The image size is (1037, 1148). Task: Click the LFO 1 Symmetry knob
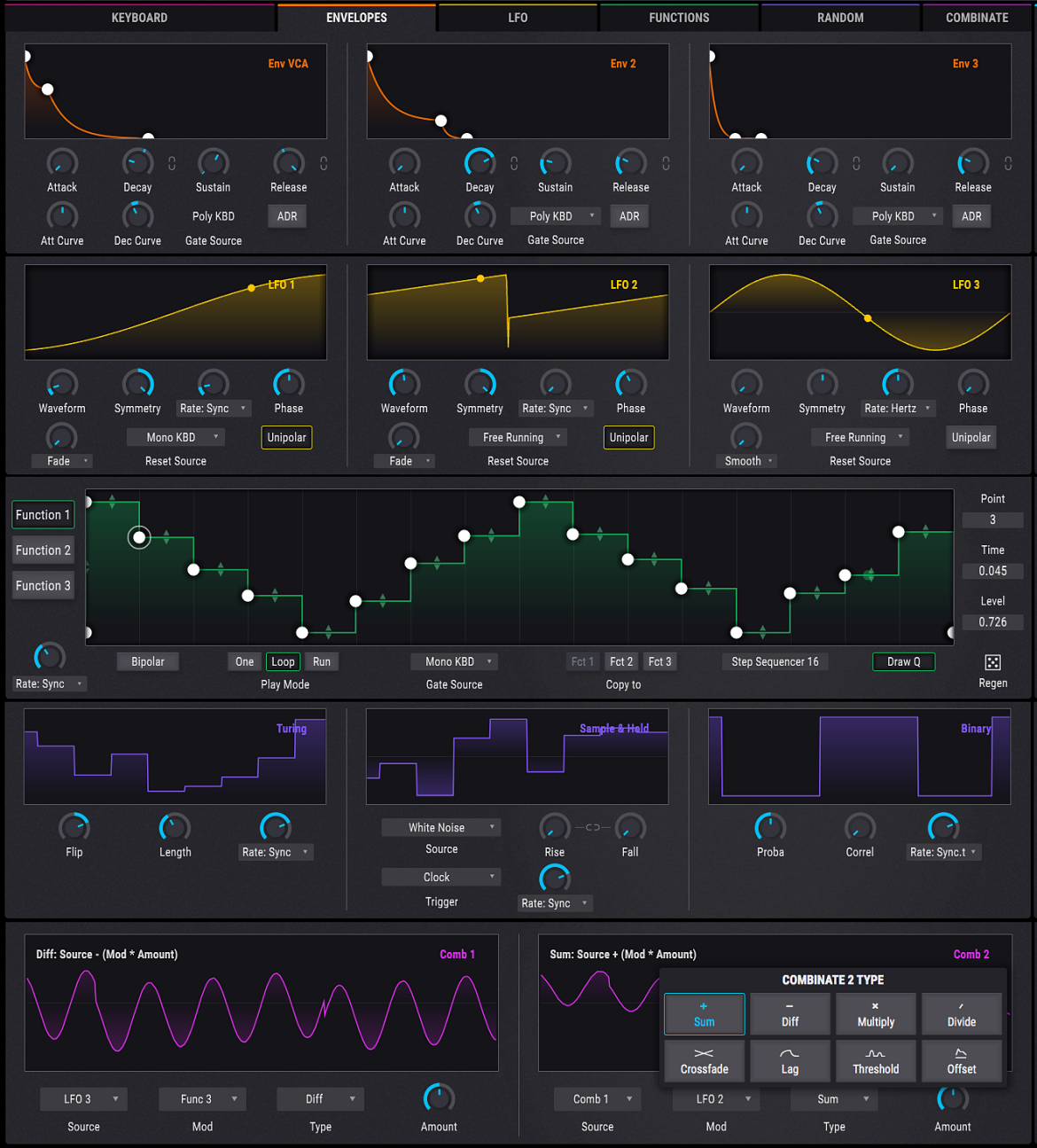tap(137, 384)
